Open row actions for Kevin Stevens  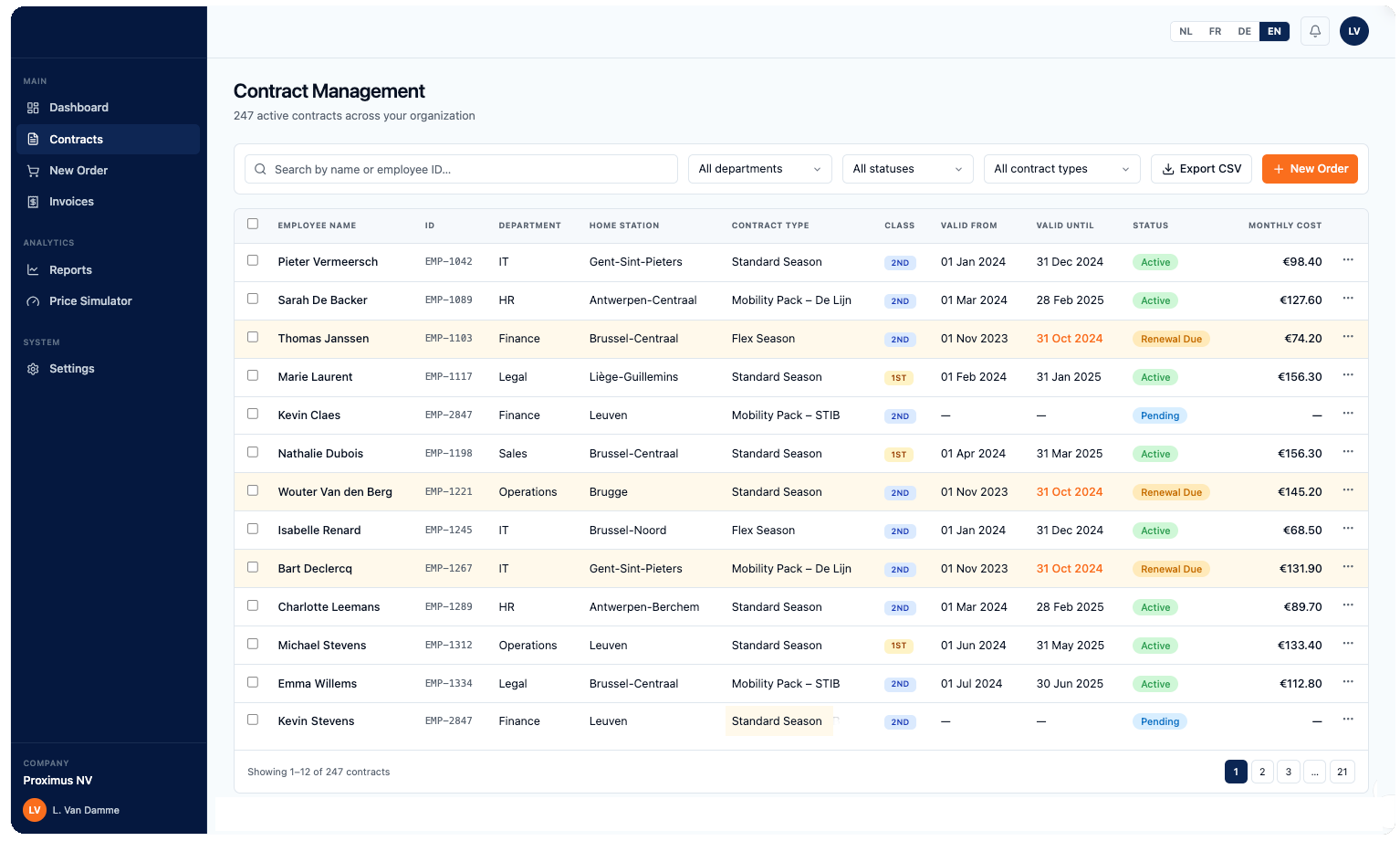coord(1347,720)
